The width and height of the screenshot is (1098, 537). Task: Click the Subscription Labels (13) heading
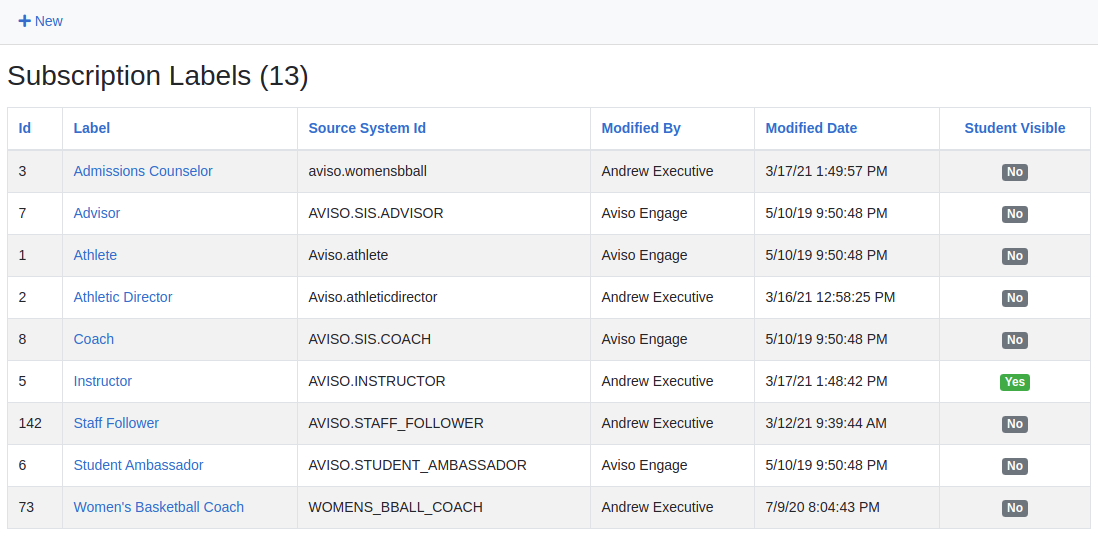[158, 76]
